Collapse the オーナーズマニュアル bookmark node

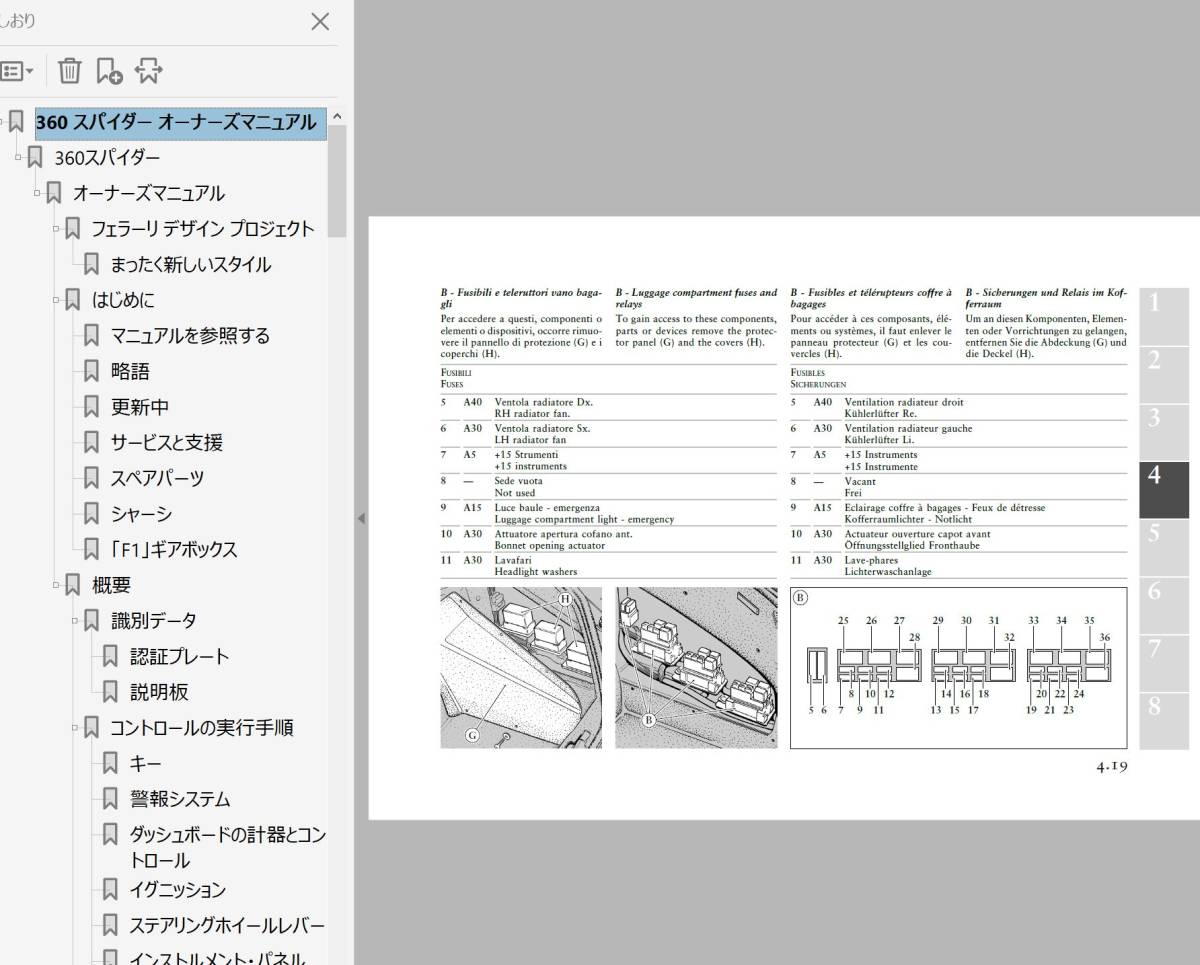37,193
